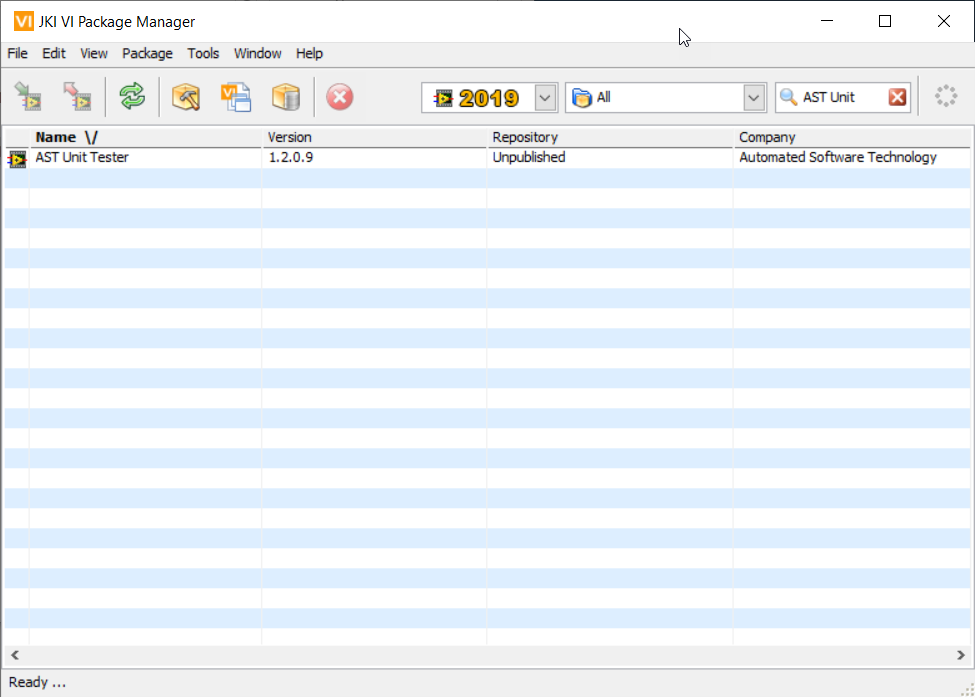975x697 pixels.
Task: Open the View menu
Action: 94,53
